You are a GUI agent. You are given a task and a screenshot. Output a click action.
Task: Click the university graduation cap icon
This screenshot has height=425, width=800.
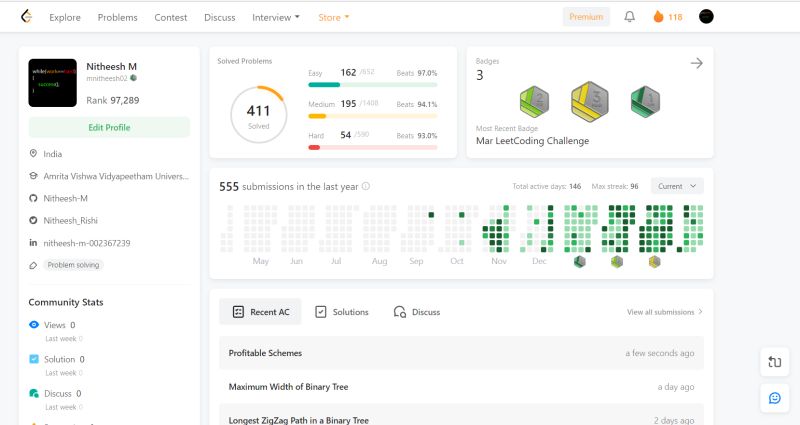(33, 176)
